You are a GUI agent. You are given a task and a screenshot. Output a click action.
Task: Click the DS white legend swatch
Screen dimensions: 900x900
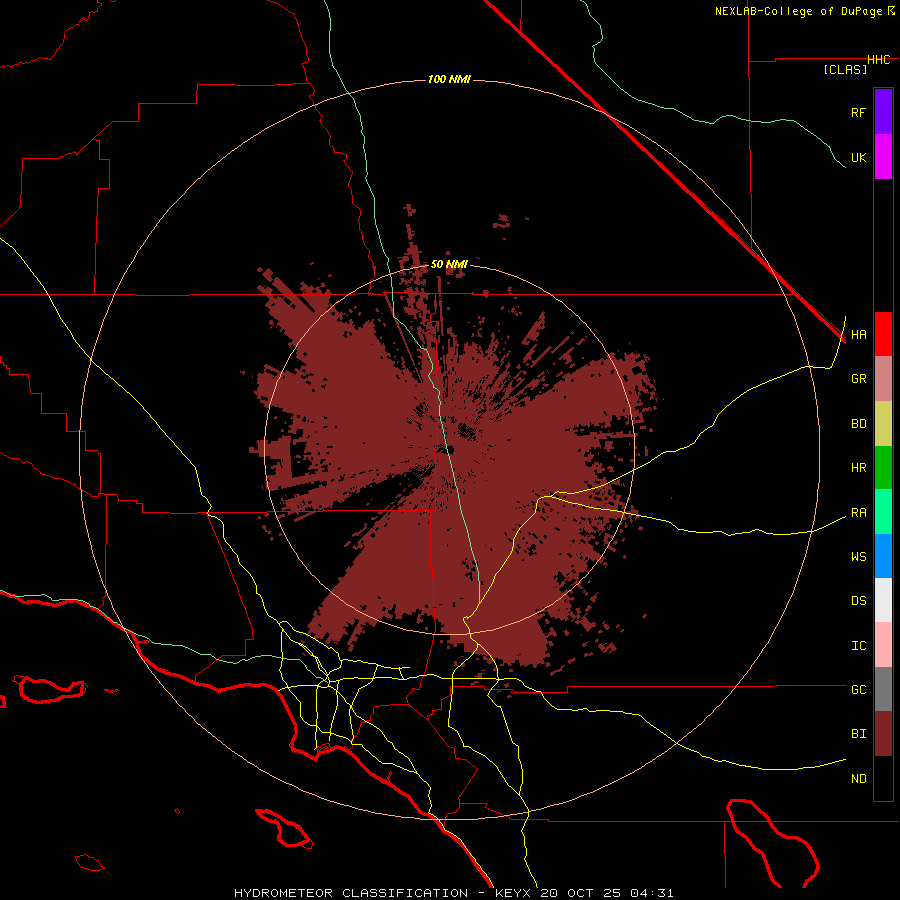(x=883, y=600)
